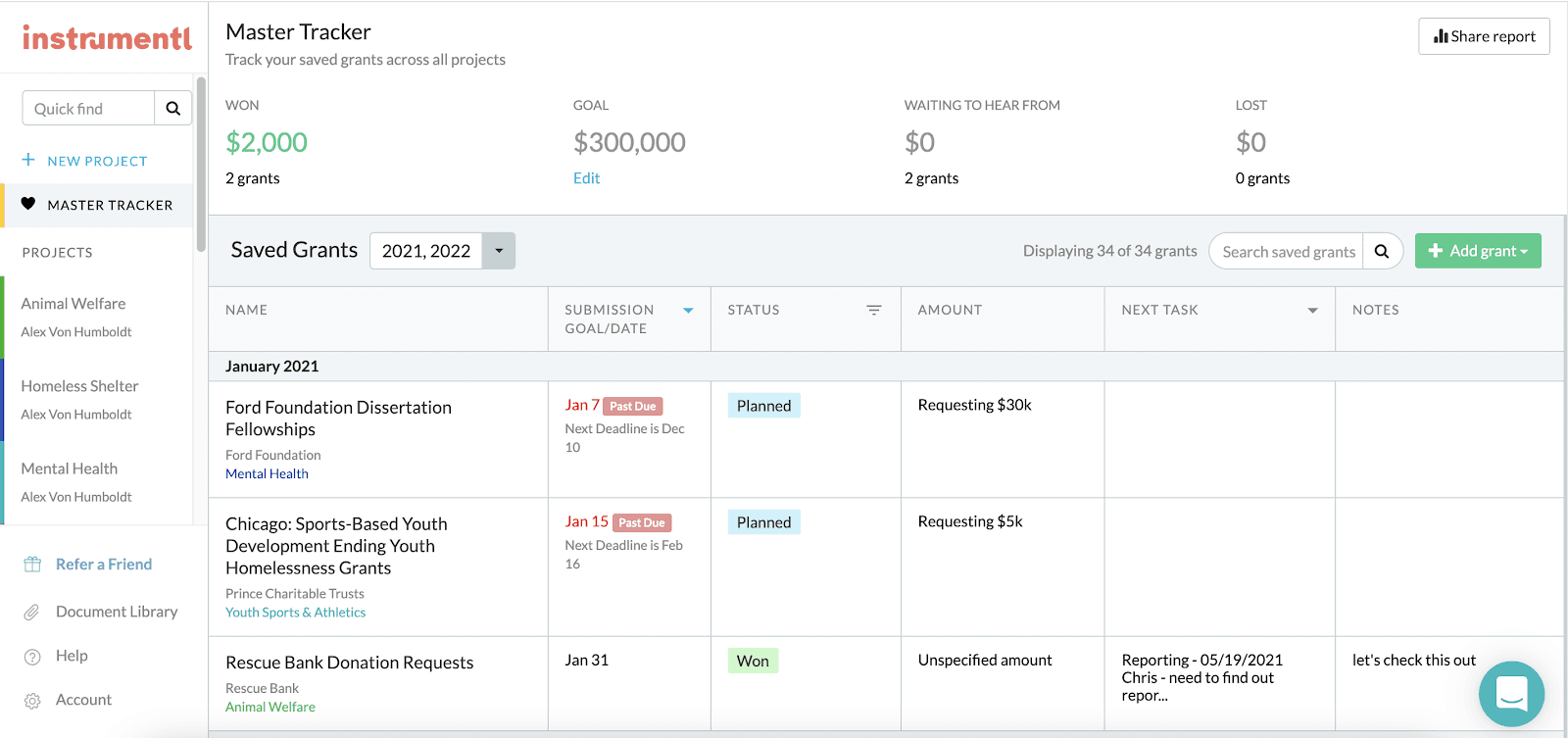The height and width of the screenshot is (738, 1568).
Task: Select the Homeless Shelter project
Action: point(98,399)
